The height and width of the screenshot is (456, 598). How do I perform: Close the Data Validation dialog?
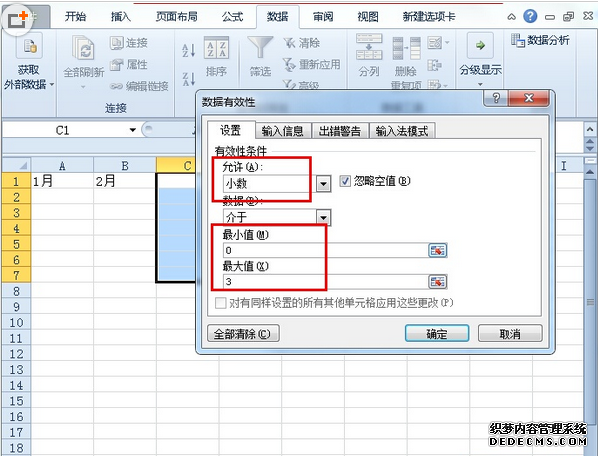click(x=529, y=98)
